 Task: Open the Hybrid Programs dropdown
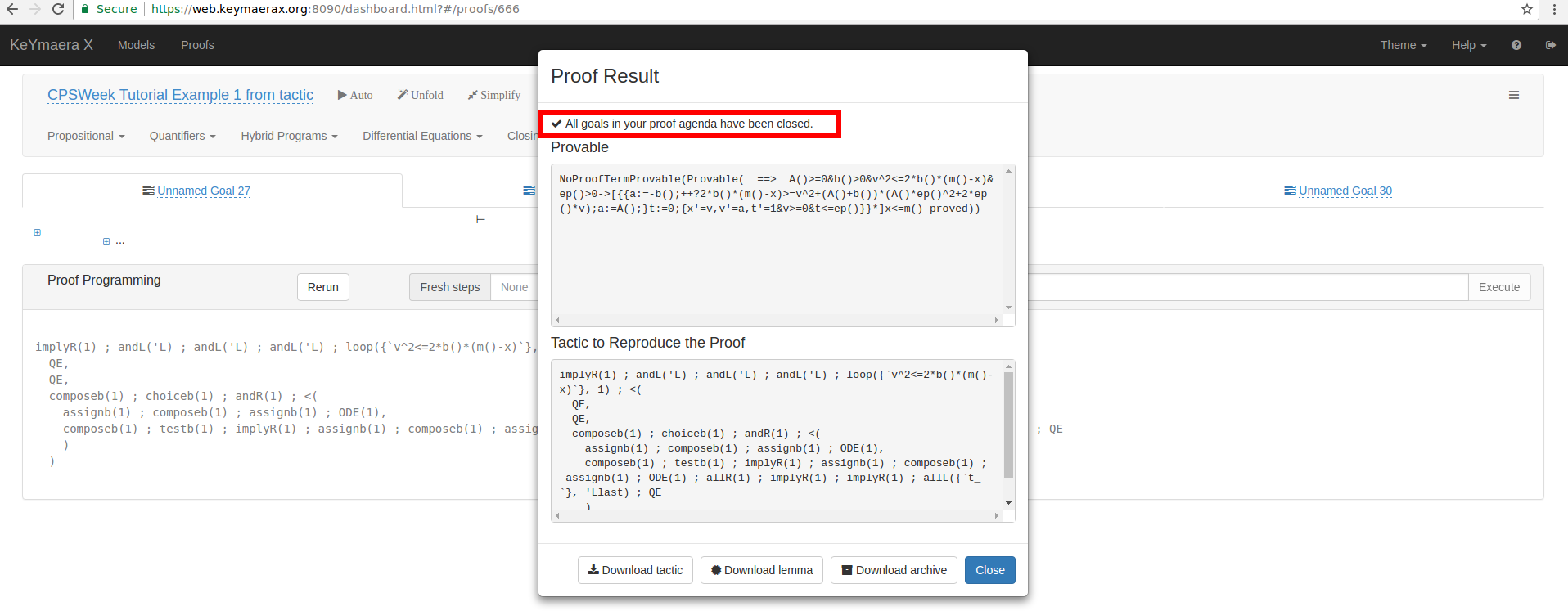coord(289,136)
